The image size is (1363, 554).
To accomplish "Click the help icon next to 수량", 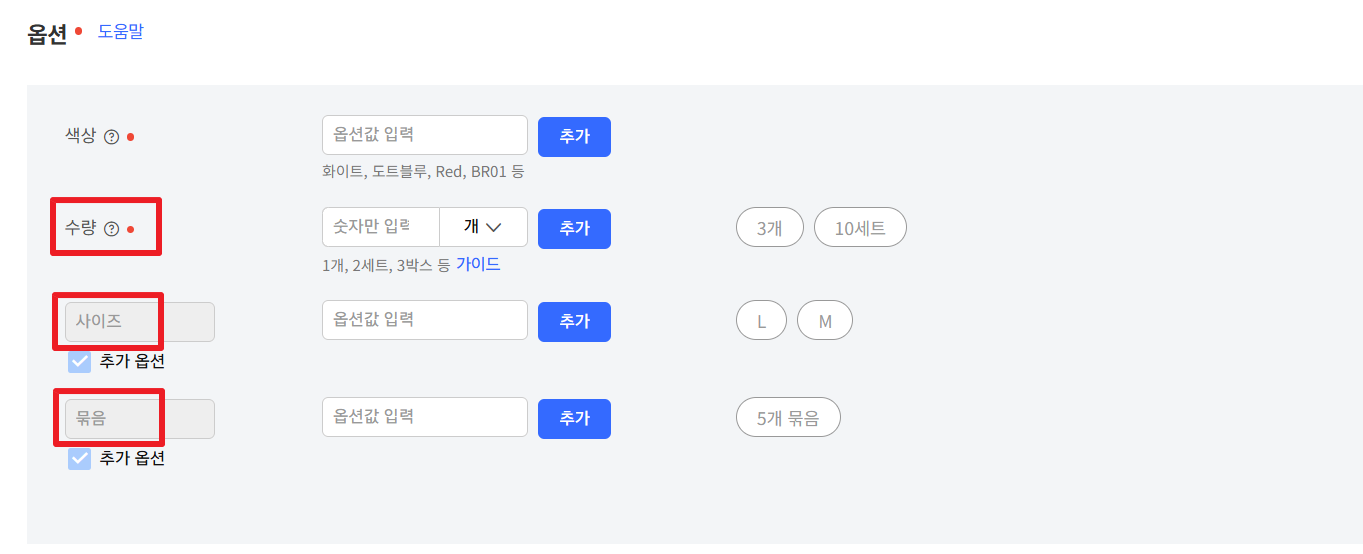I will pos(112,229).
